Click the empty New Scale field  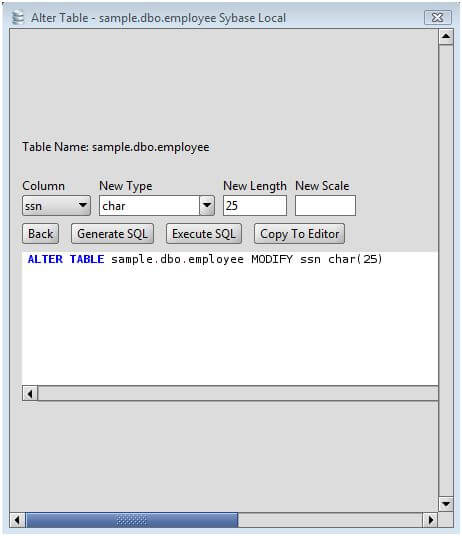[325, 206]
